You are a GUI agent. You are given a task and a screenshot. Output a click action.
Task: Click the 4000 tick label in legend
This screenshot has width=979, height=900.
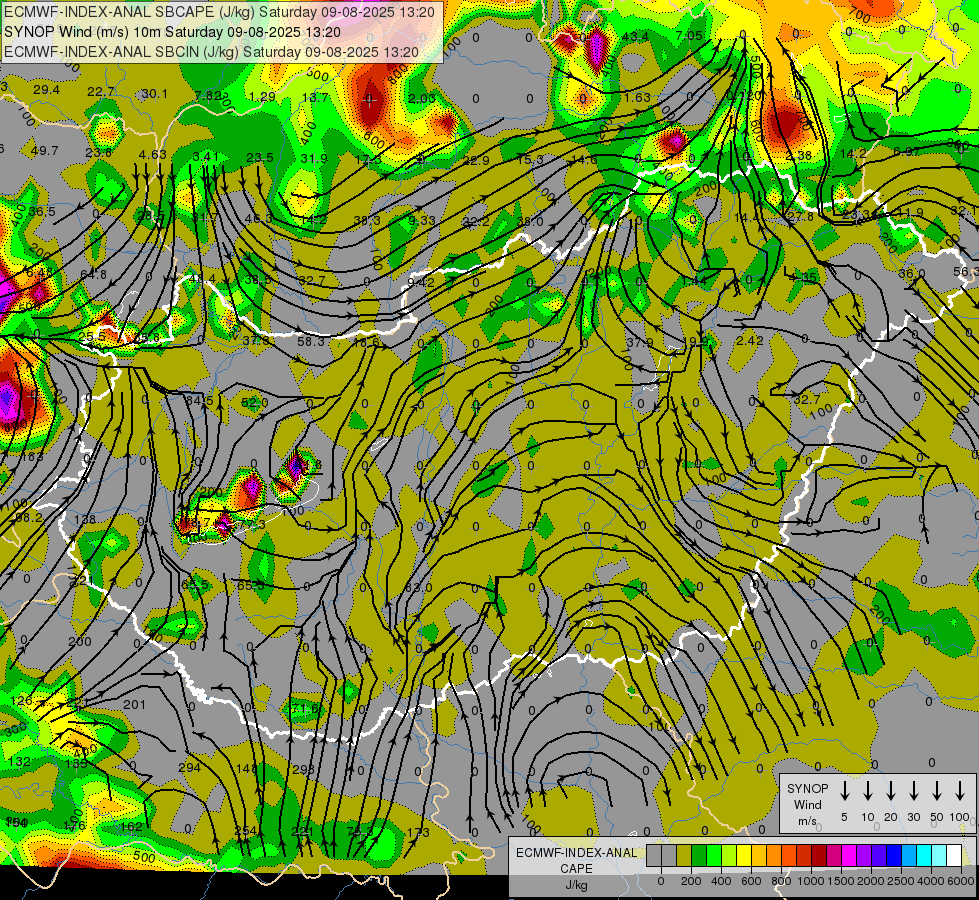coord(931,881)
